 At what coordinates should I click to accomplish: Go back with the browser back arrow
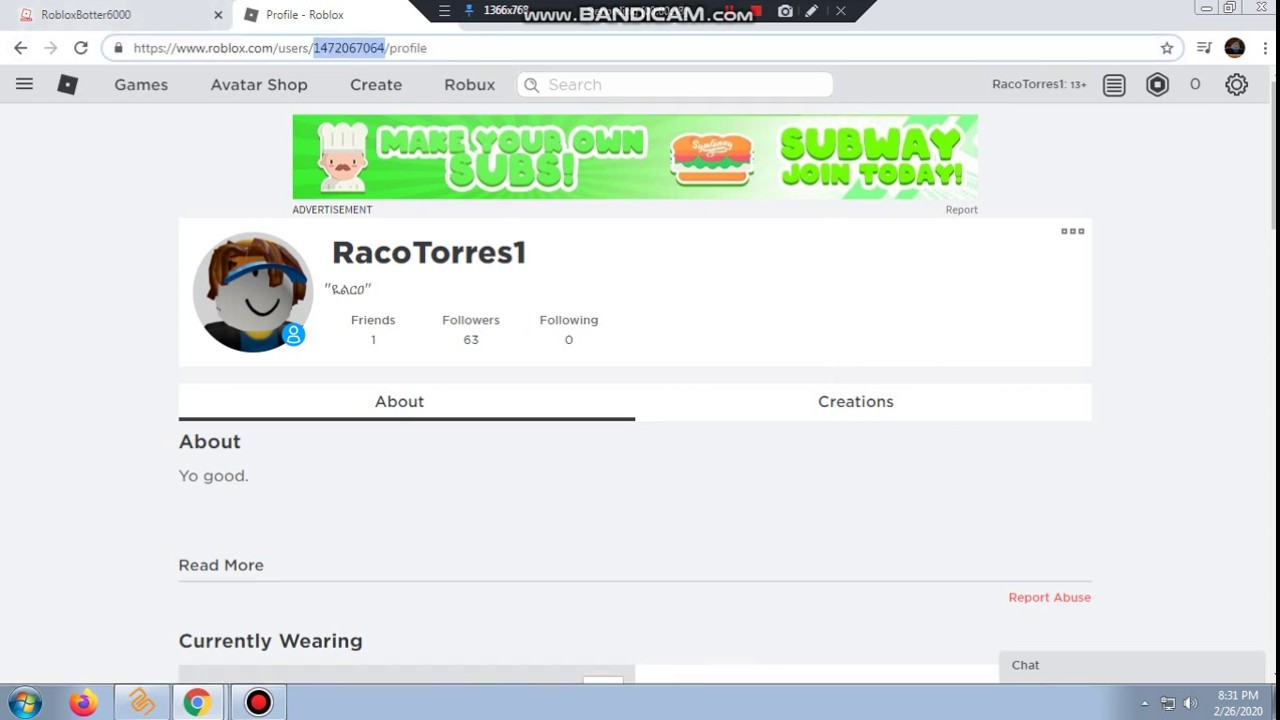tap(21, 48)
